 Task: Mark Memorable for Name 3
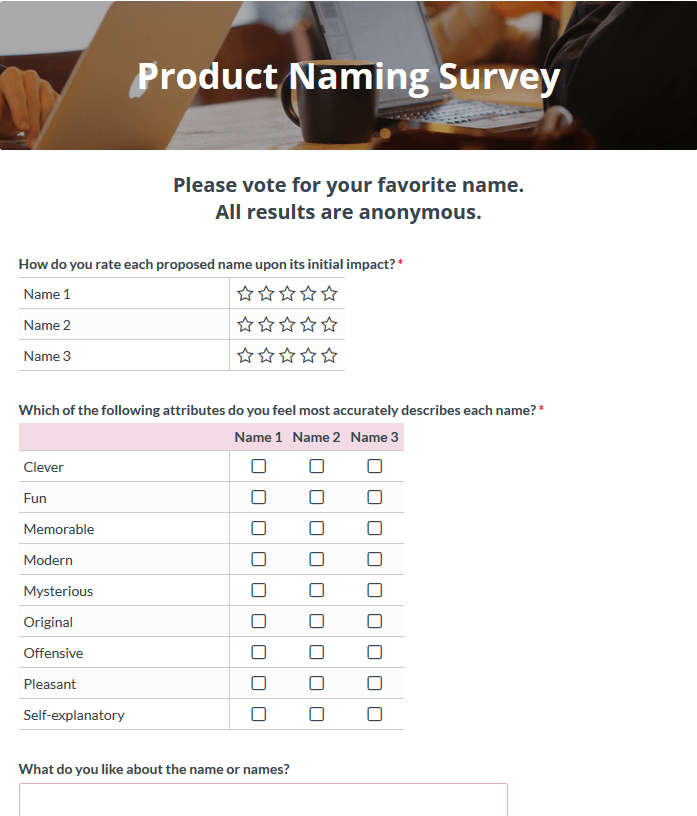[x=375, y=528]
